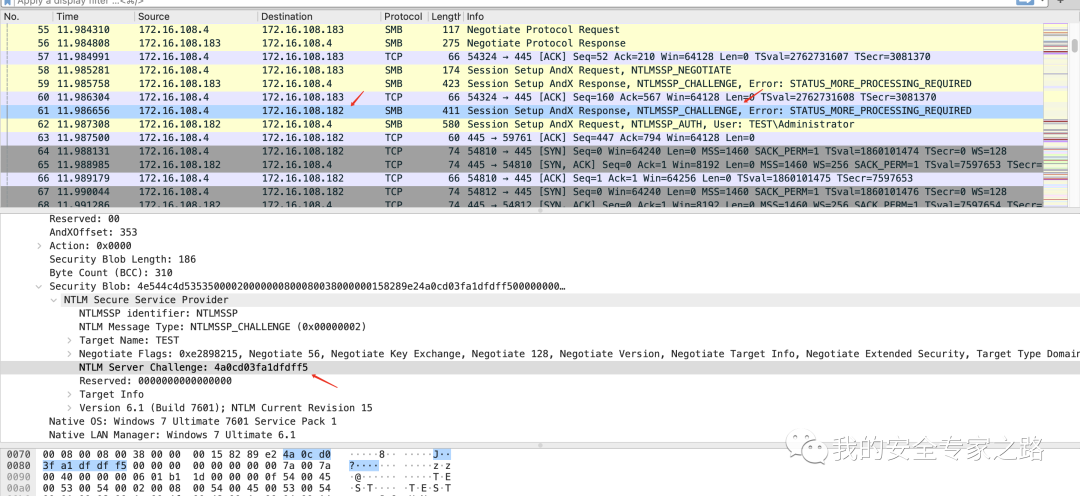Select packet 66 ACK Seq=1 Ack=1

point(521,178)
